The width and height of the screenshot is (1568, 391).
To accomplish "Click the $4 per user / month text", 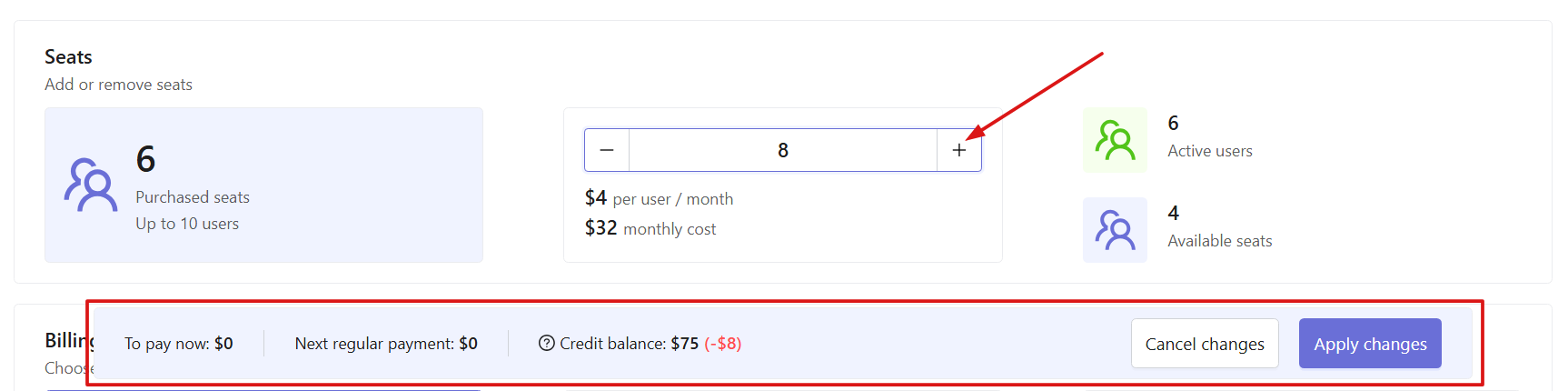I will tap(659, 198).
